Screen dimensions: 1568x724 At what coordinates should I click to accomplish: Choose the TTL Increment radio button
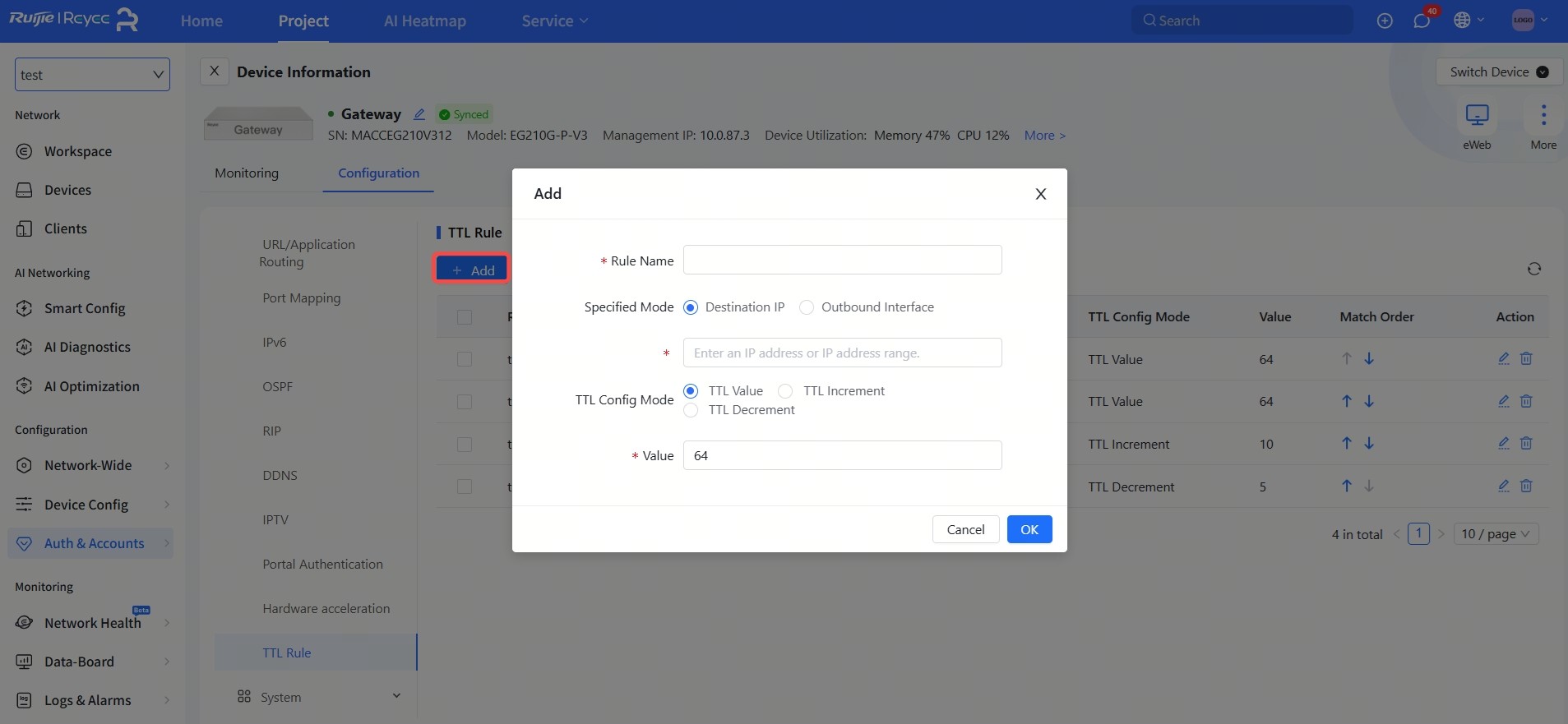point(786,391)
